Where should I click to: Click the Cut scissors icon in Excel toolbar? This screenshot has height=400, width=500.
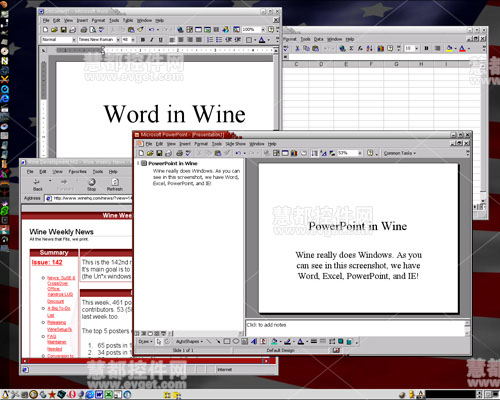297,48
